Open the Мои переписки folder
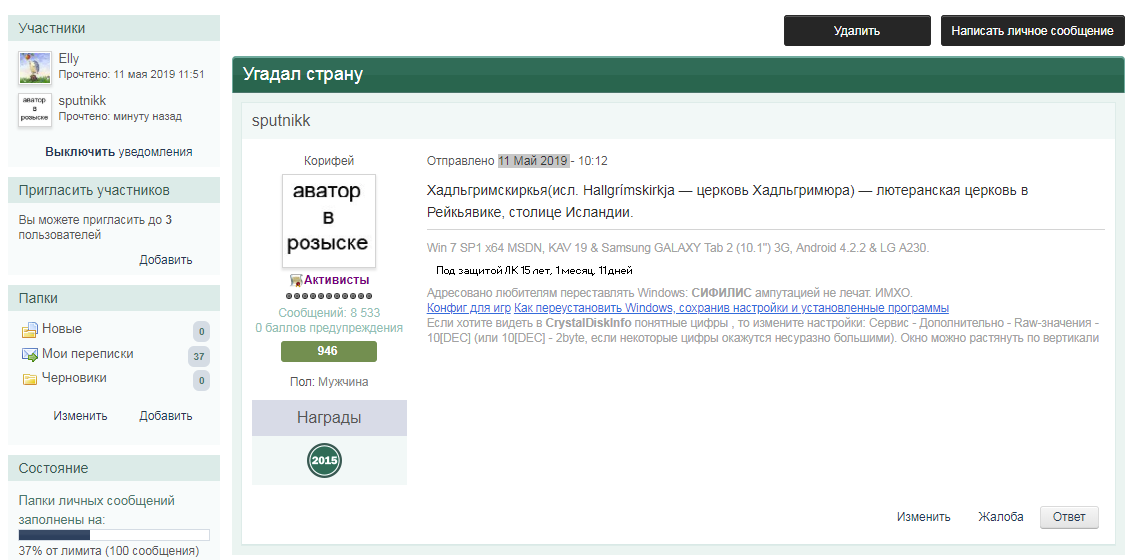This screenshot has width=1125, height=560. [x=88, y=353]
